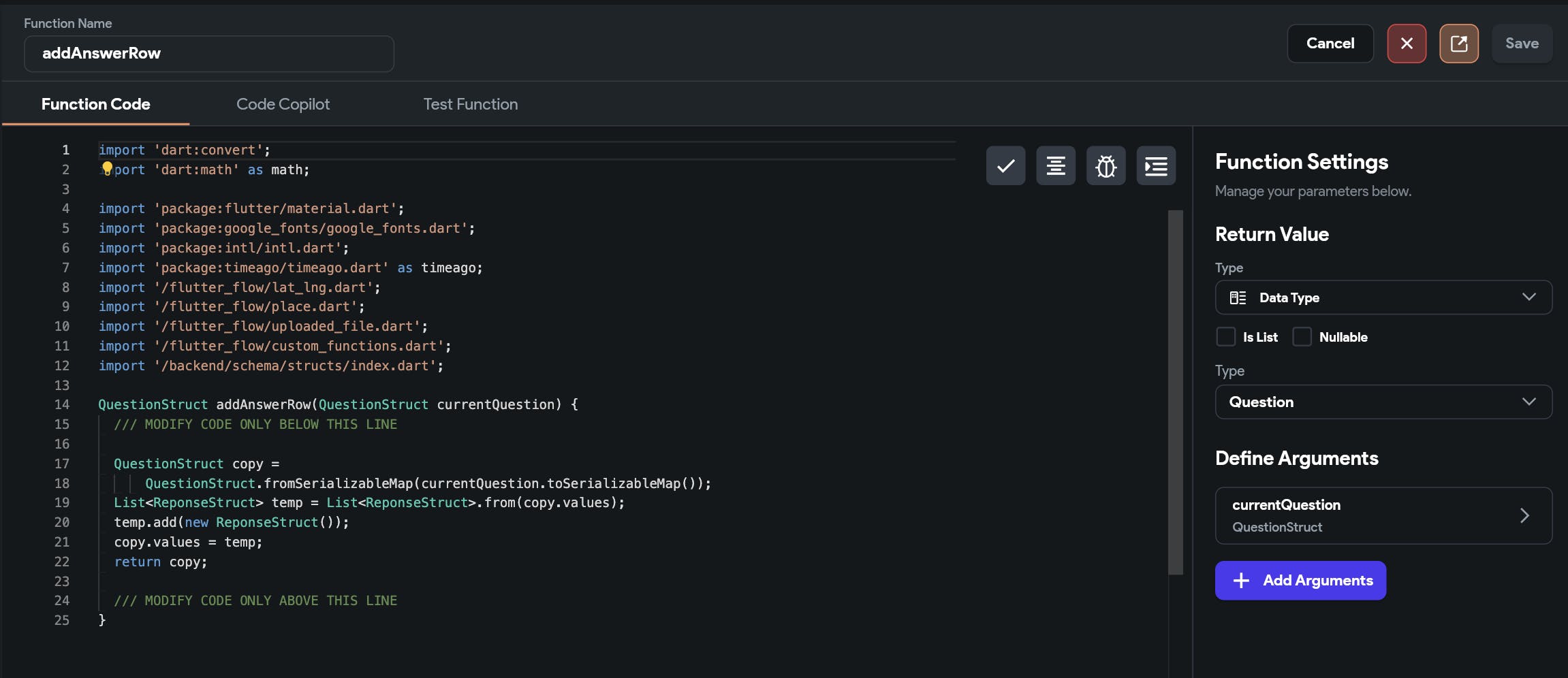Click the open in new window icon
Screen dimensions: 1568x678
[x=1459, y=44]
